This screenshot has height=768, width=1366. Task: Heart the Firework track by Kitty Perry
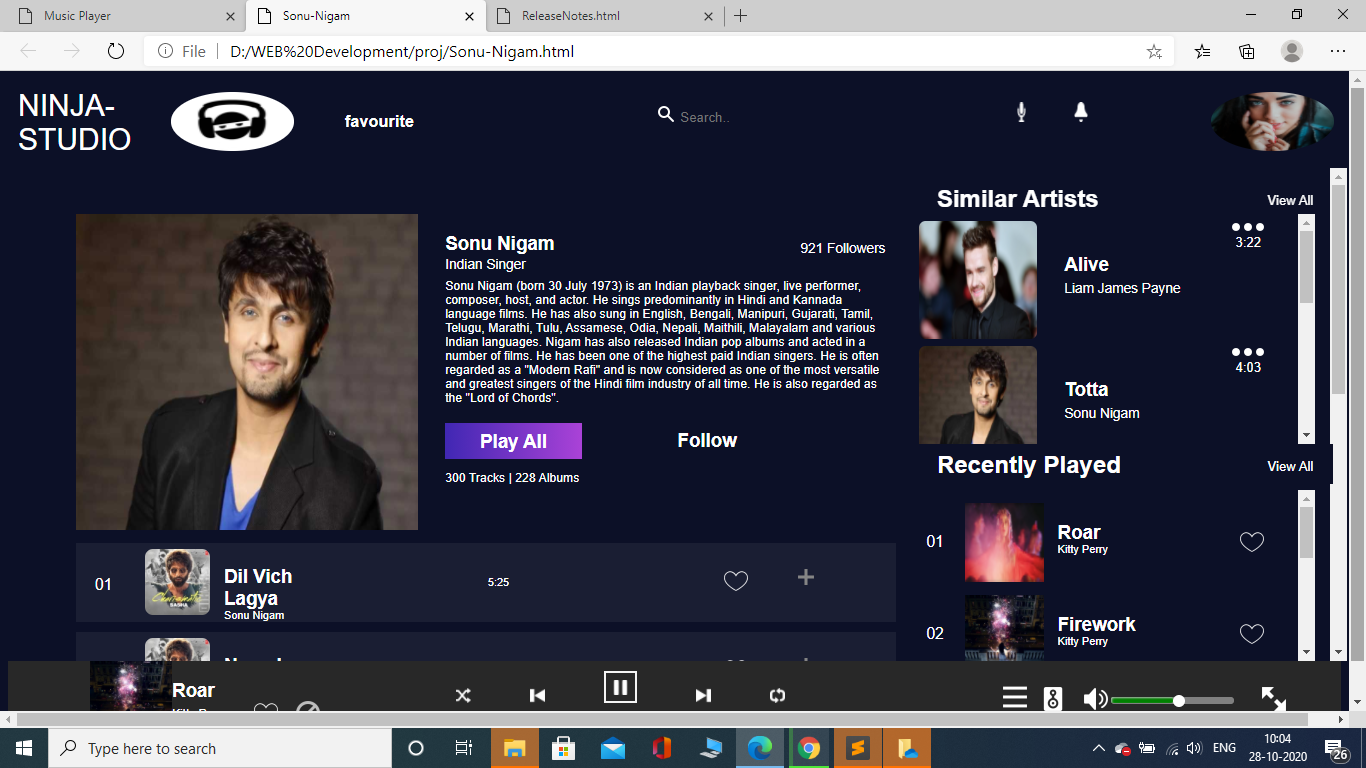coord(1251,633)
